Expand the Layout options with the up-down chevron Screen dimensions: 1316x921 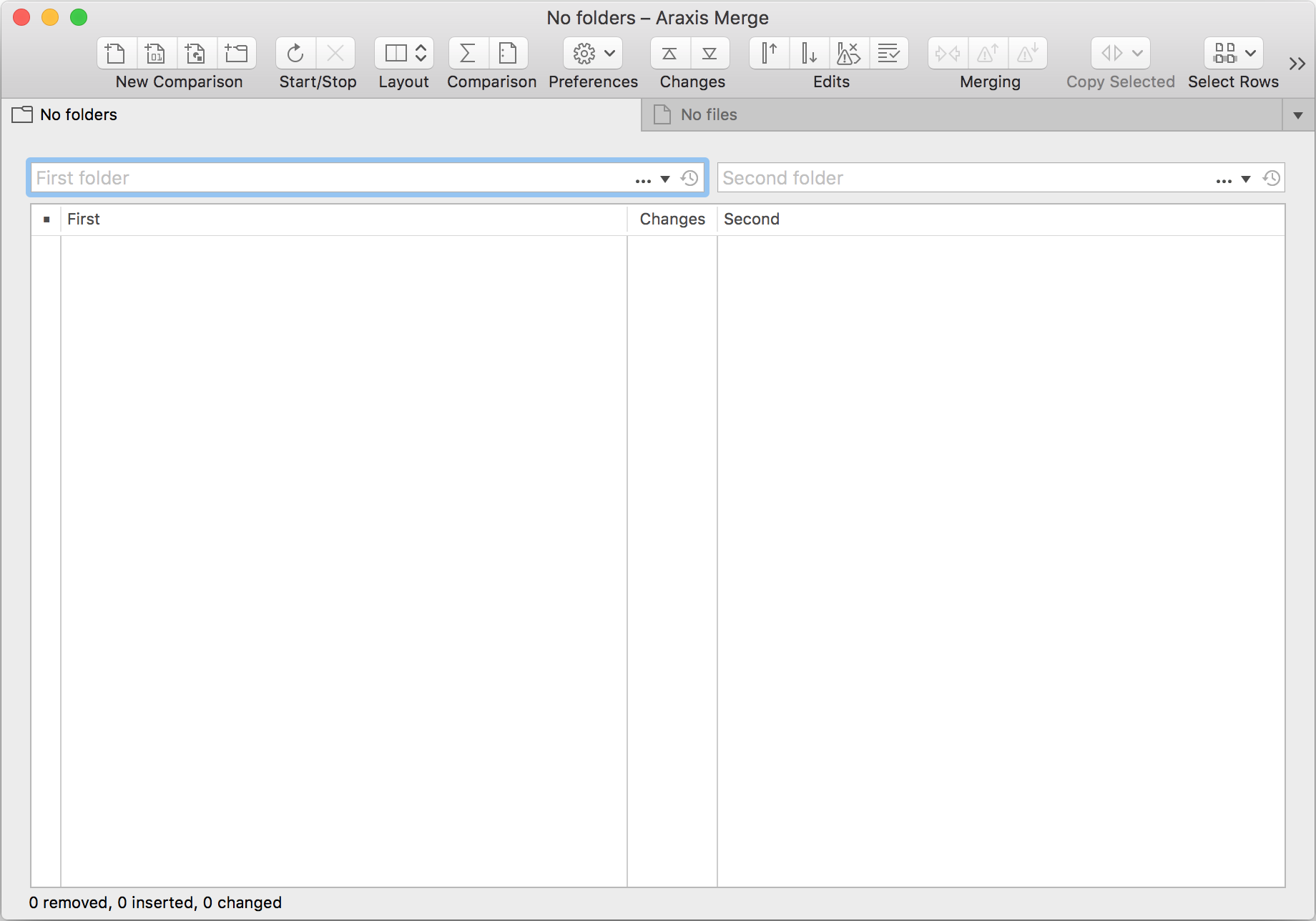422,53
